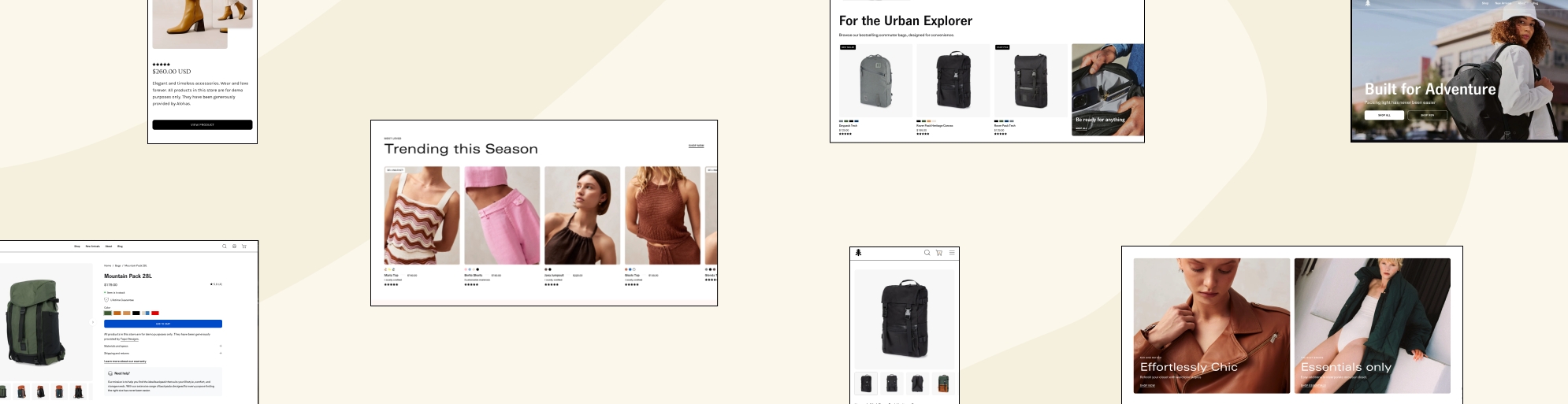Open New Arrivals in the store navigation

click(x=93, y=246)
